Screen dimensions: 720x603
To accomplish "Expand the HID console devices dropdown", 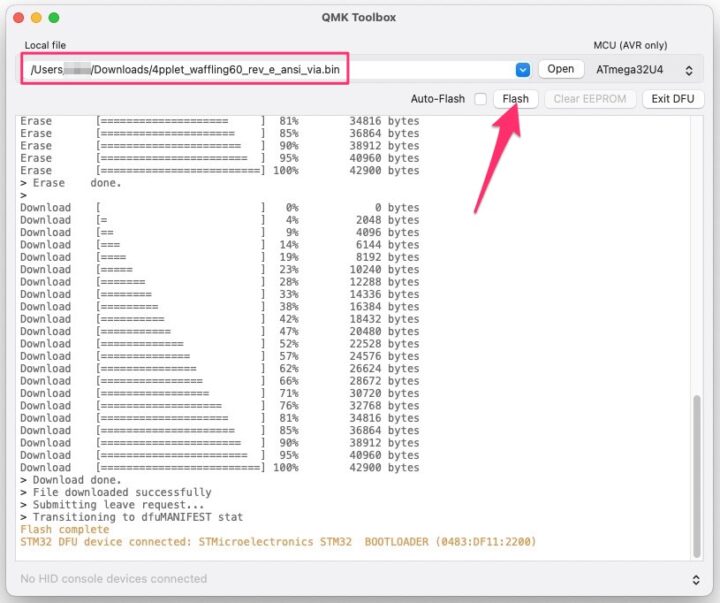I will point(696,579).
